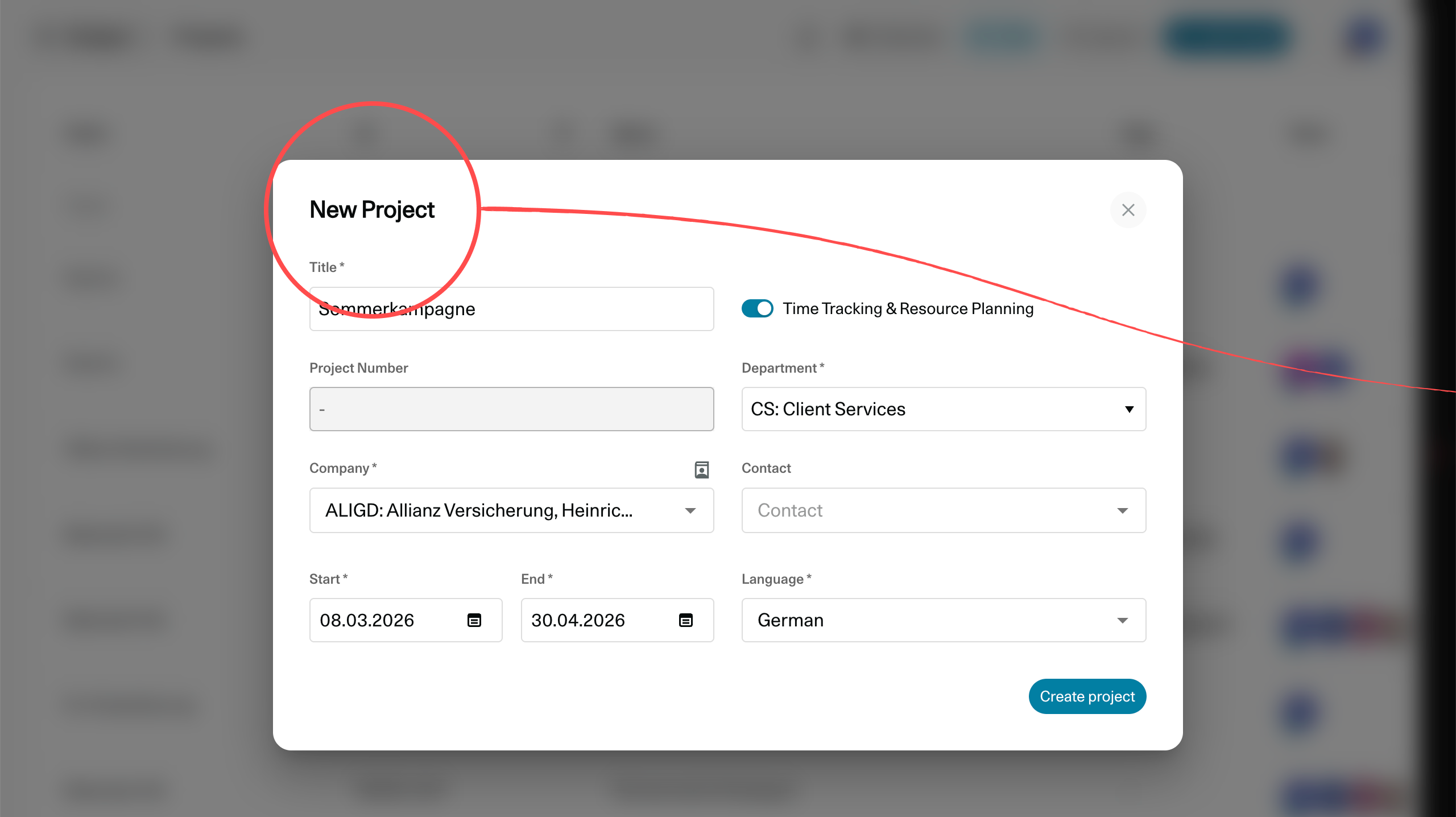Viewport: 1456px width, 817px height.
Task: Click the ALIGD: Allianz Versicherung company value
Action: click(x=478, y=510)
